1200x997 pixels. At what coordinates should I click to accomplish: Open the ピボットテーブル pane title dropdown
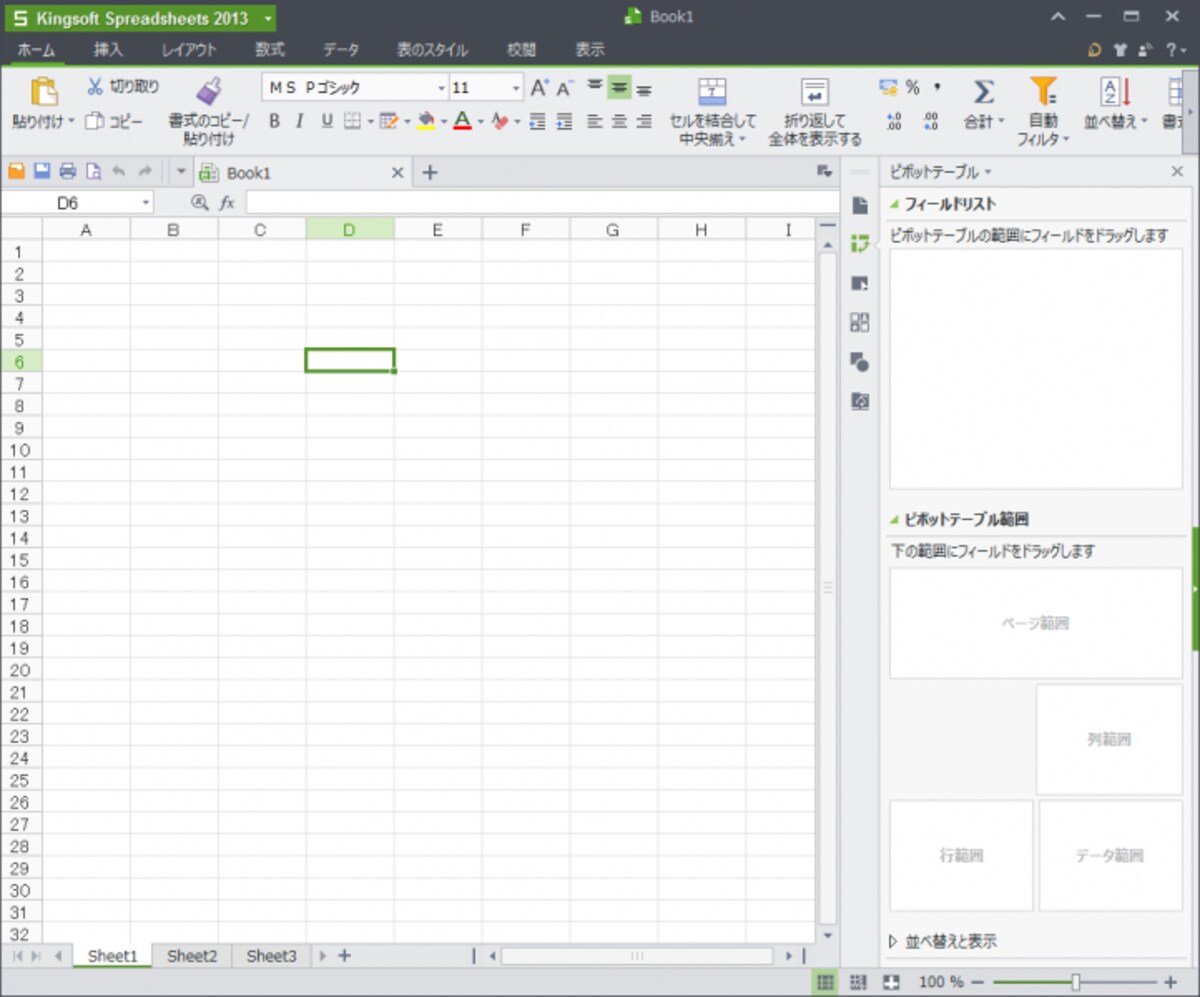[988, 172]
